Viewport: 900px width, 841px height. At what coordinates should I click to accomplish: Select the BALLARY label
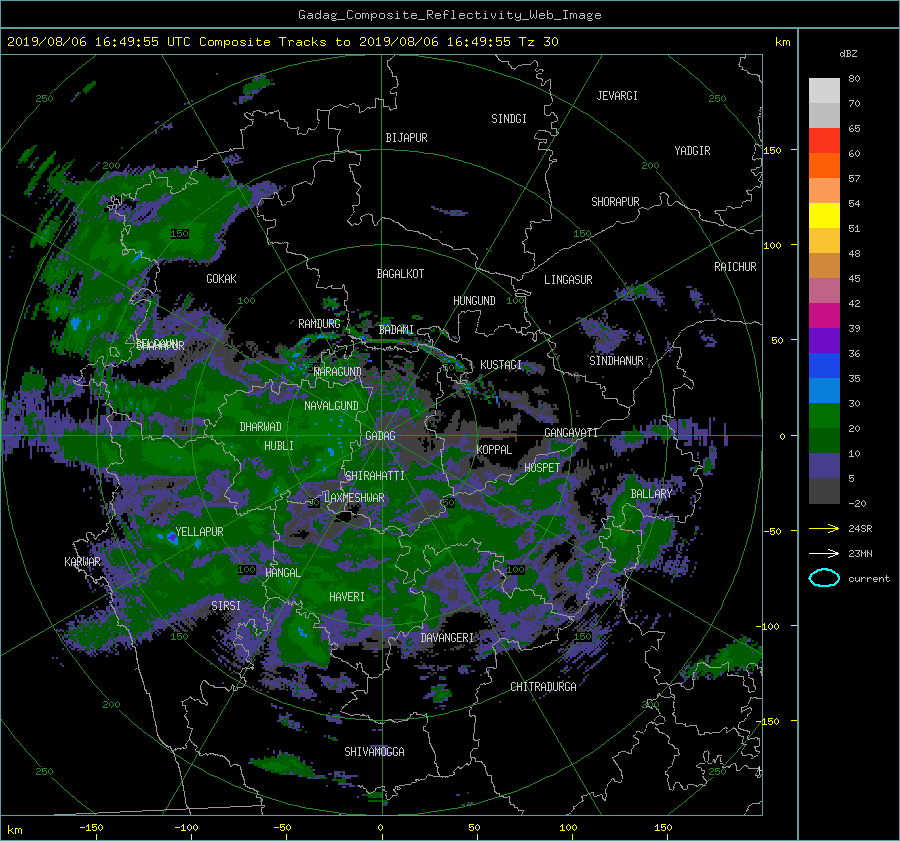pyautogui.click(x=651, y=494)
